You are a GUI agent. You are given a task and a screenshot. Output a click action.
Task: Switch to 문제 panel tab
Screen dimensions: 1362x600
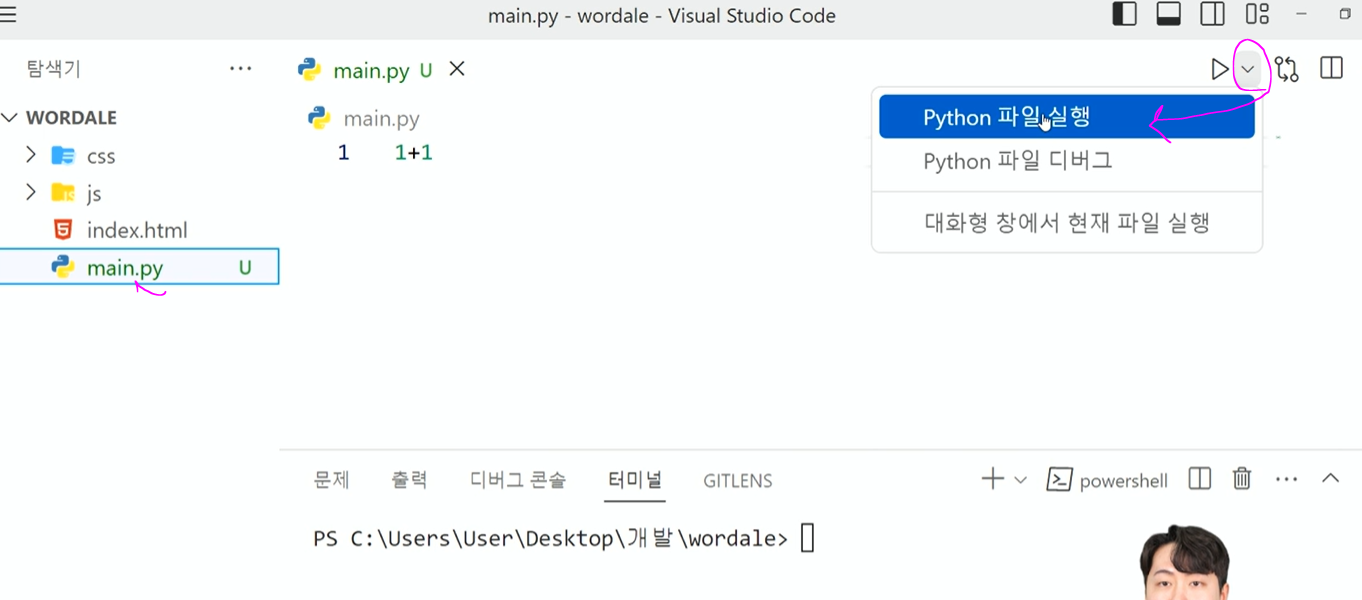pyautogui.click(x=332, y=480)
